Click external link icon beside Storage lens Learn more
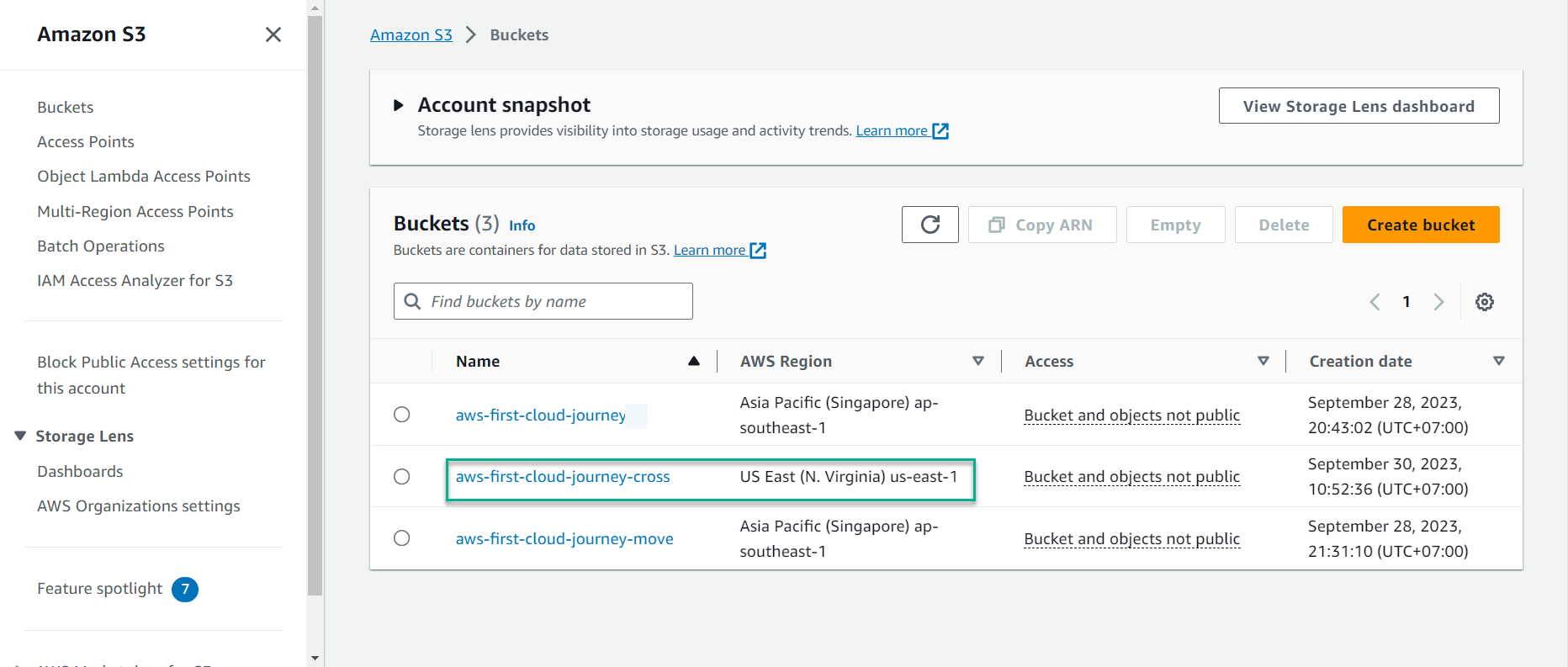 (940, 131)
